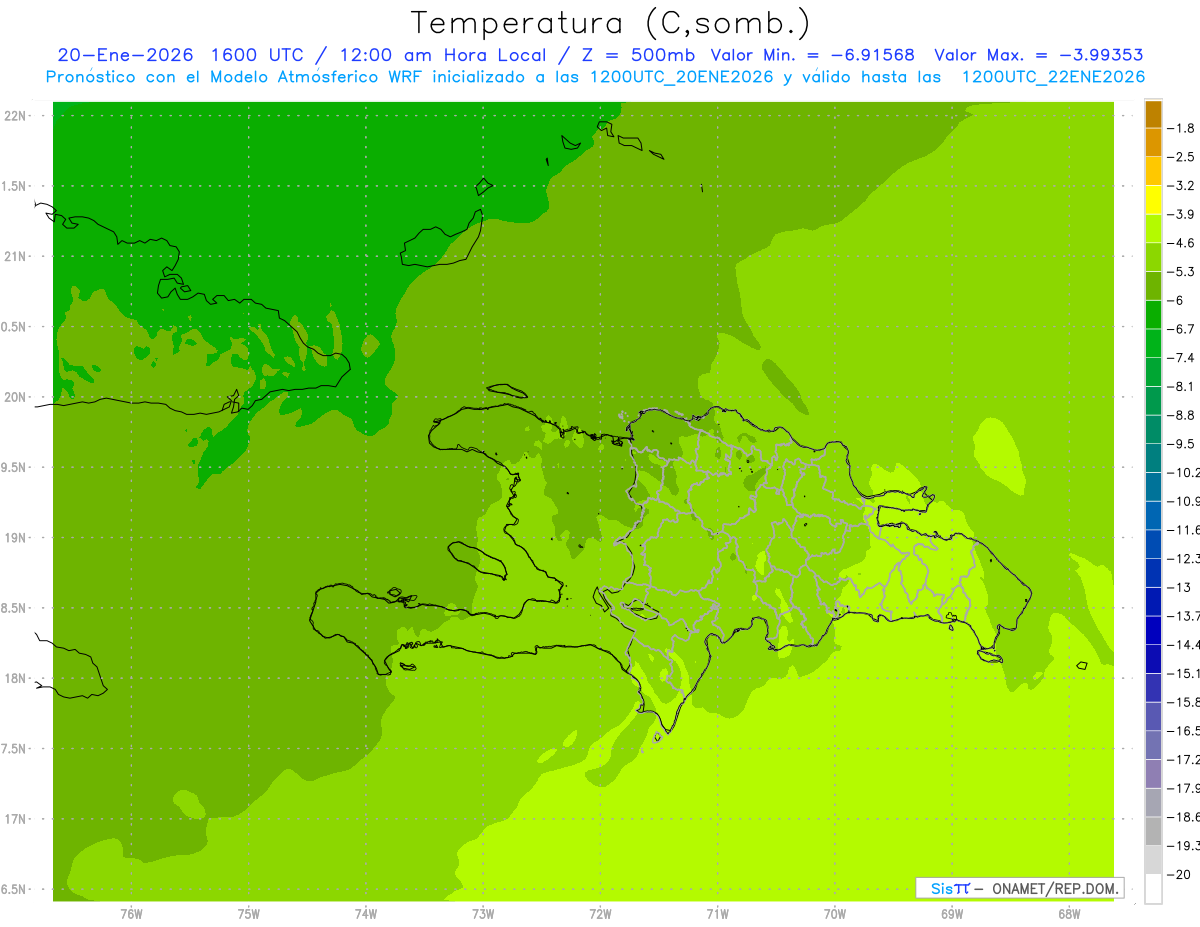Viewport: 1200px width, 927px height.
Task: Click the '22N' latitude axis label
Action: [15, 116]
